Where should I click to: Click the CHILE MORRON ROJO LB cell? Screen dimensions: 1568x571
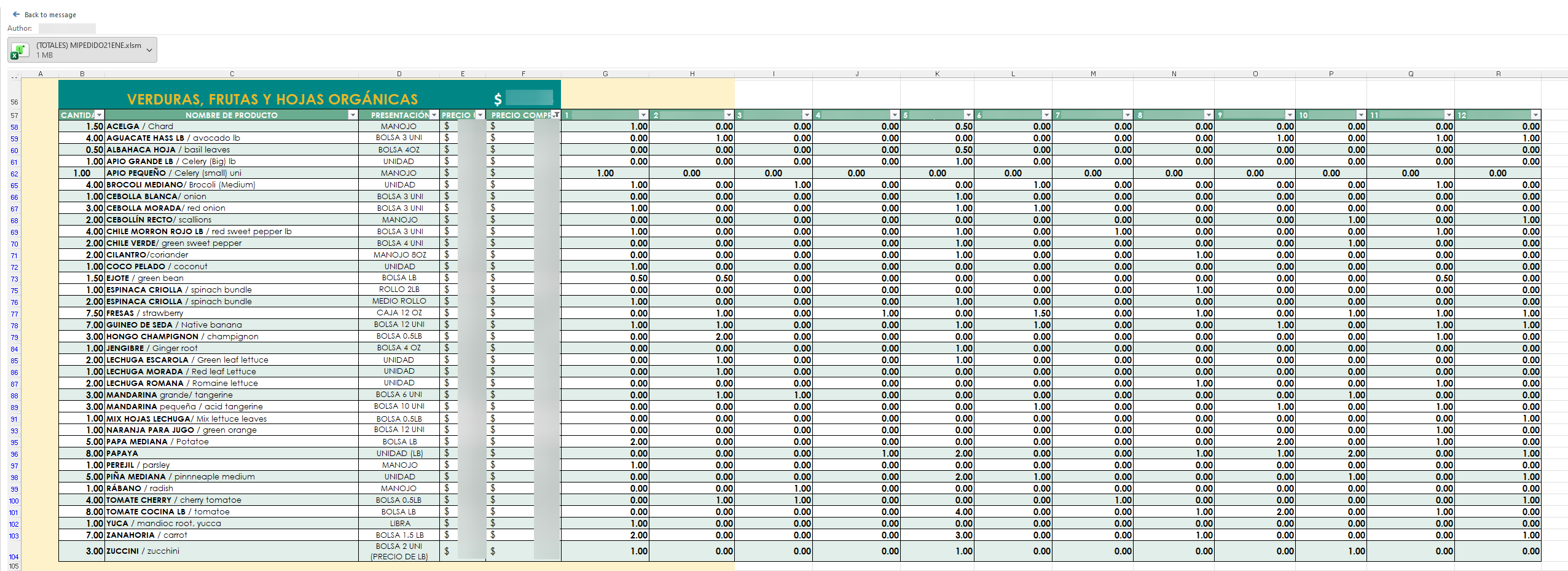pyautogui.click(x=232, y=232)
